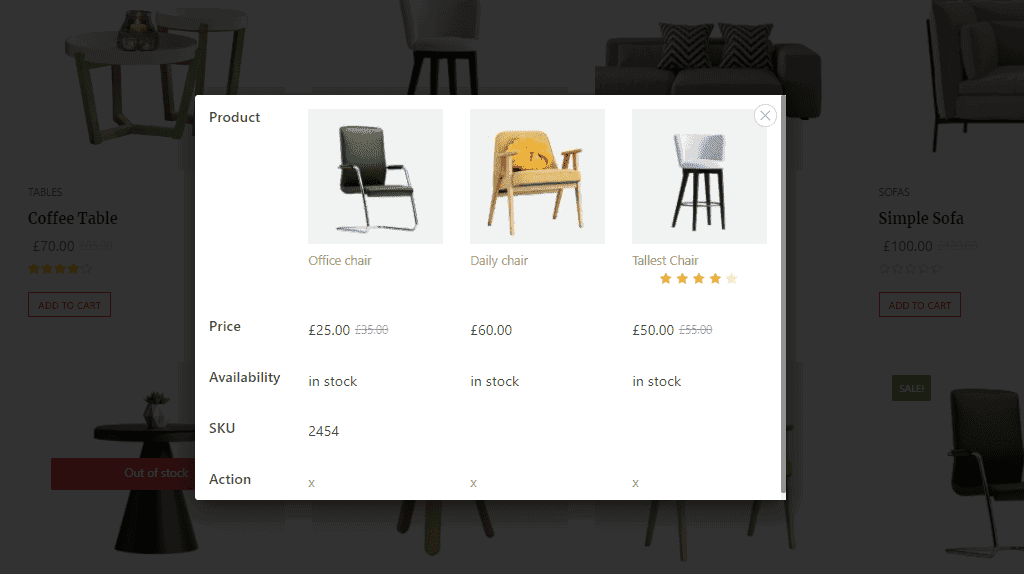
Task: Open the Simple Sofa product title
Action: coord(920,218)
